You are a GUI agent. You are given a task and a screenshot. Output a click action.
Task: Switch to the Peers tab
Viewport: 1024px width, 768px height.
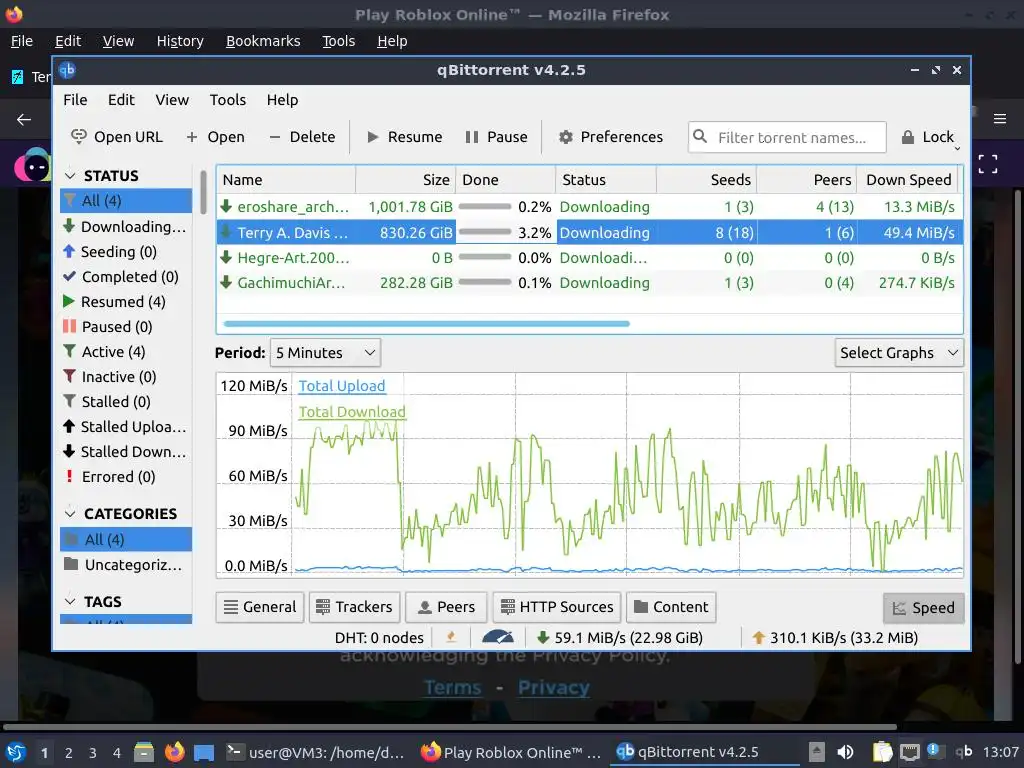coord(446,607)
